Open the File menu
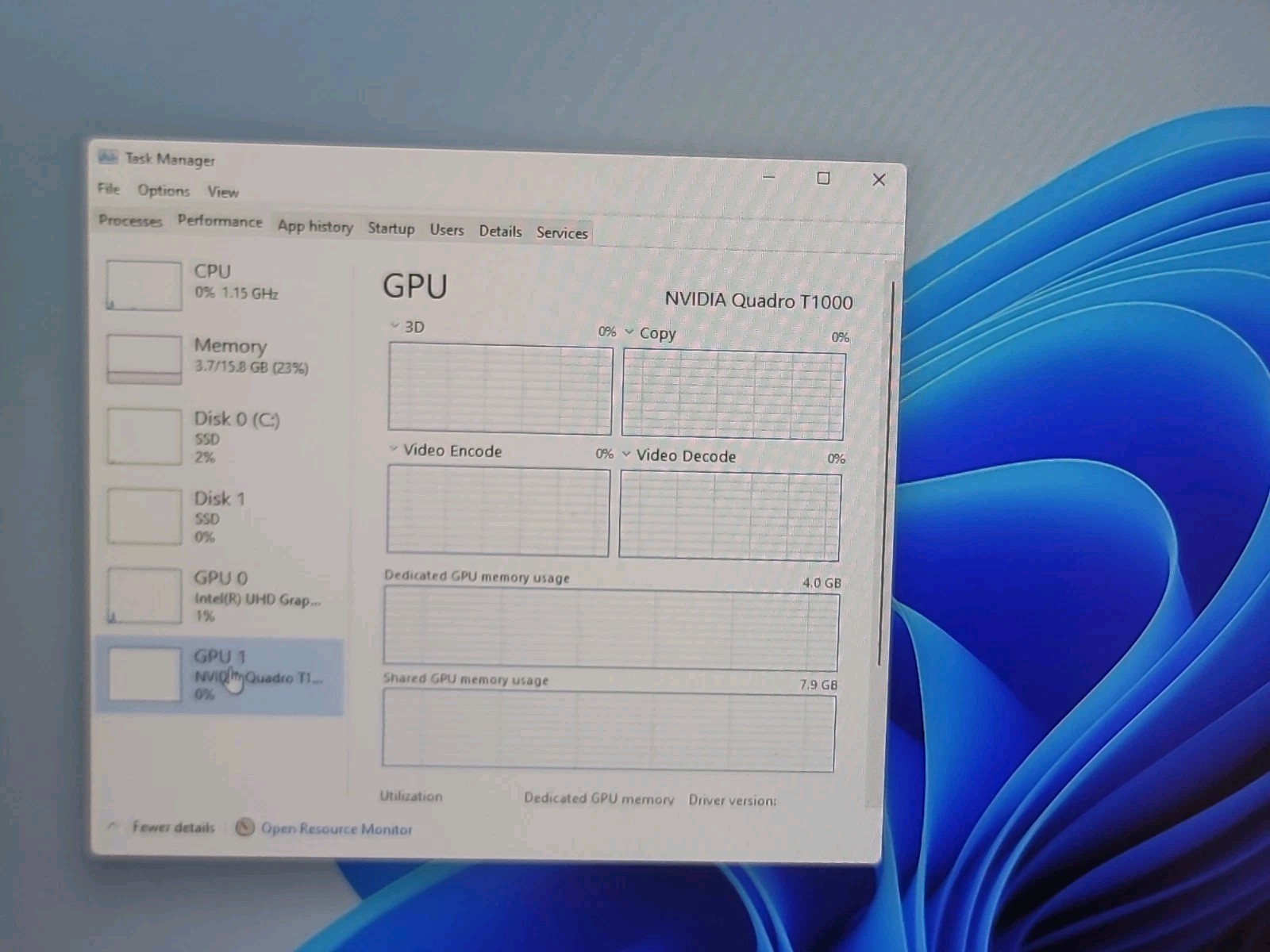The image size is (1270, 952). [x=109, y=189]
